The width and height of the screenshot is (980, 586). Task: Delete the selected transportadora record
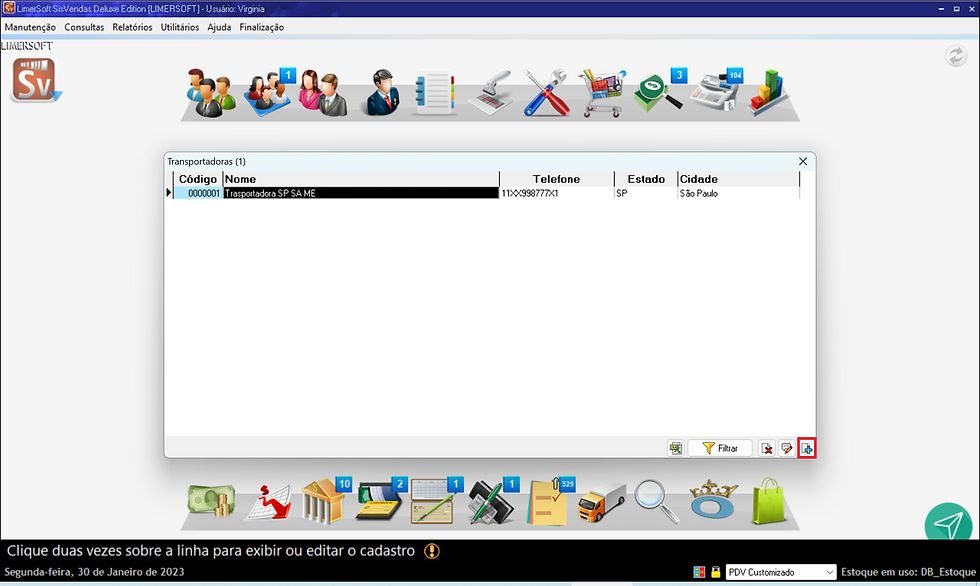pyautogui.click(x=767, y=448)
